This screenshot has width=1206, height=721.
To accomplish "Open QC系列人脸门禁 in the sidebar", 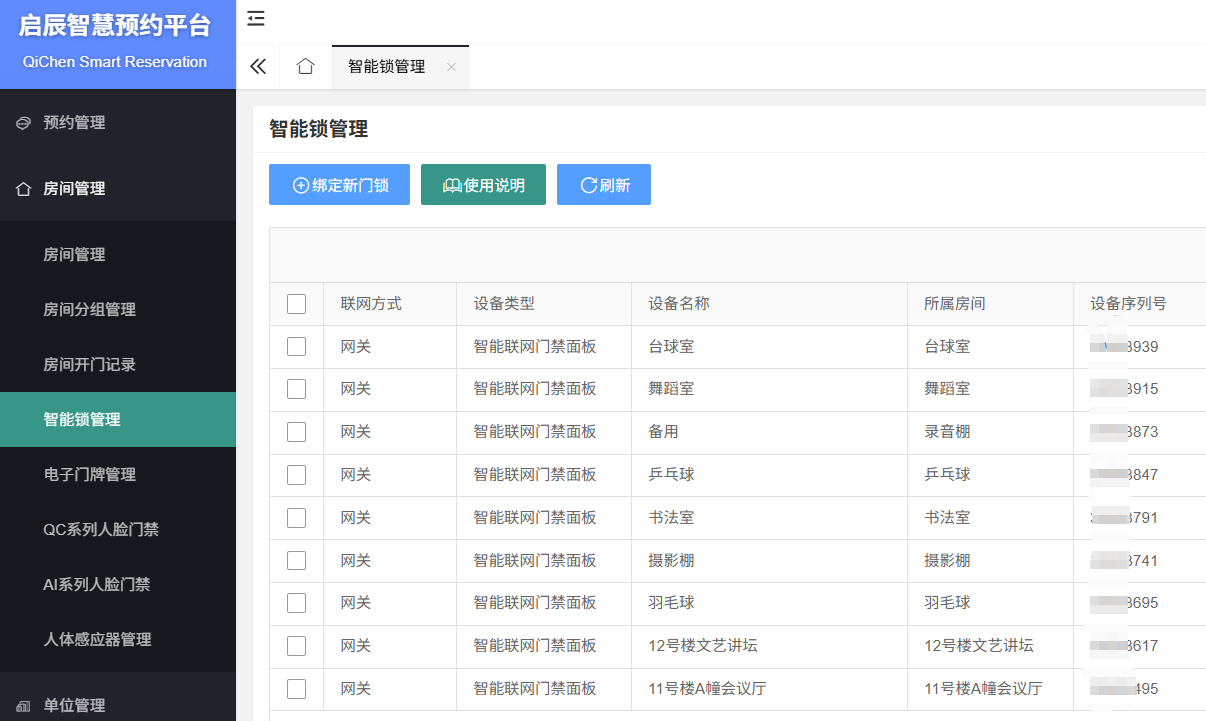I will [118, 530].
